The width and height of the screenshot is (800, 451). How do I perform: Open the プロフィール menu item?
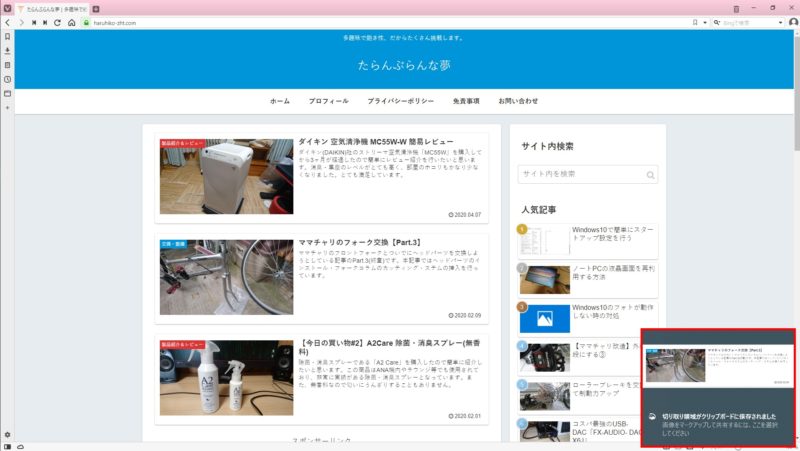point(329,101)
